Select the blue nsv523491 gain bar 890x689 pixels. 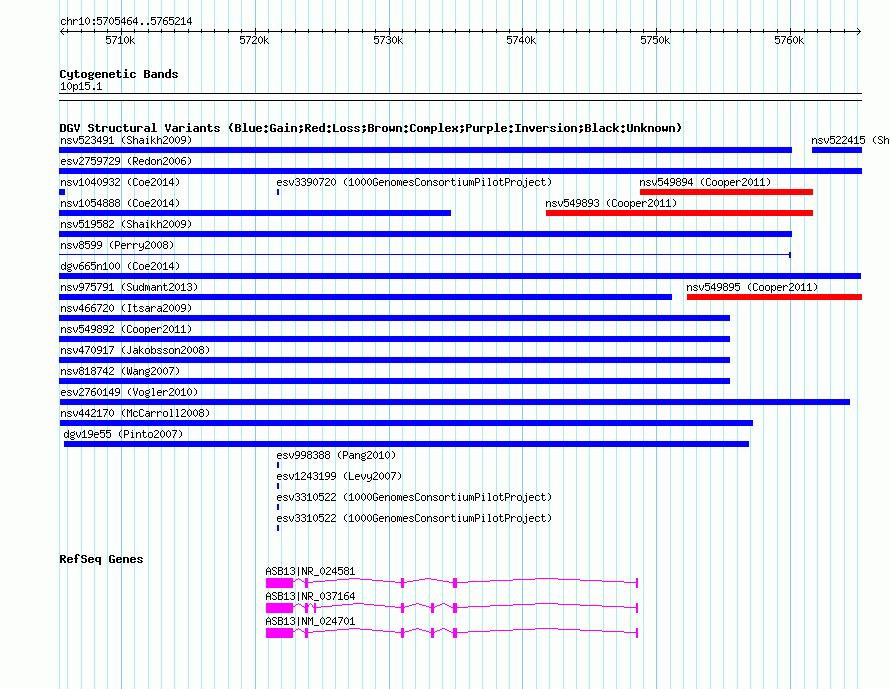tap(426, 150)
